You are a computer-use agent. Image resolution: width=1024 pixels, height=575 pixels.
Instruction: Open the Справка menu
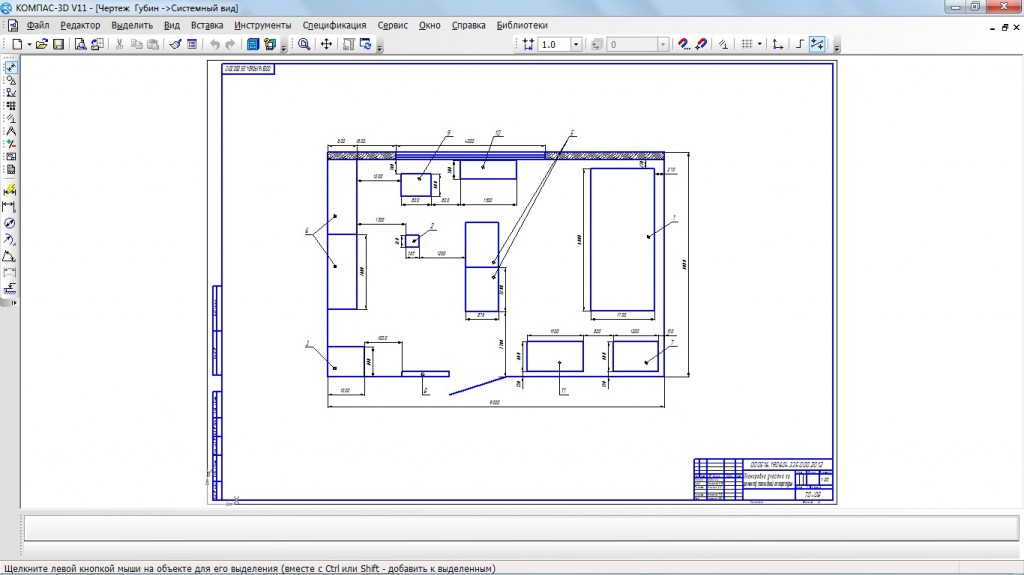tap(468, 25)
